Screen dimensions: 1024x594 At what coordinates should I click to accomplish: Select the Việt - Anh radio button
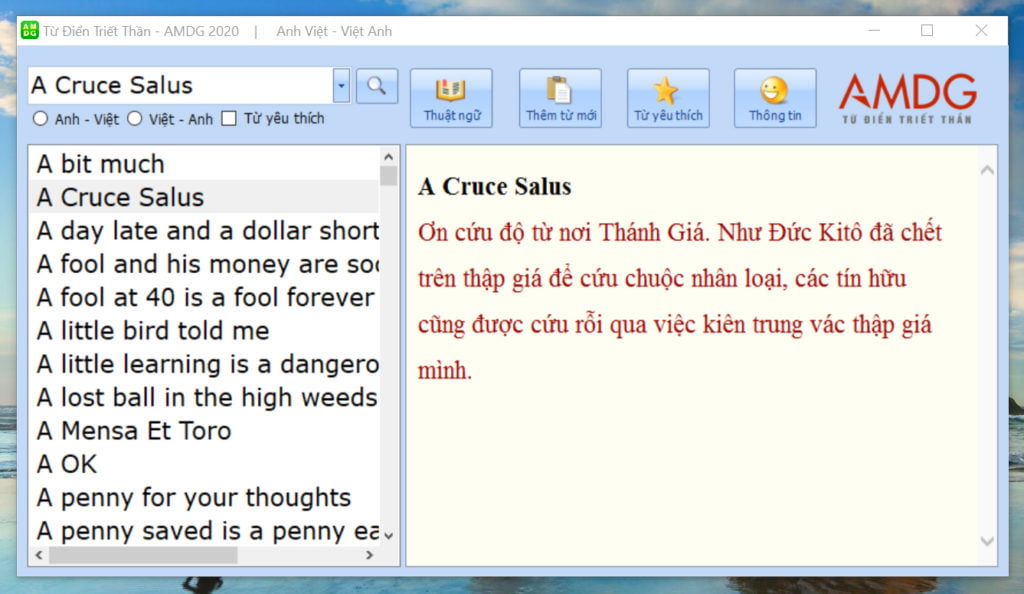coord(135,119)
